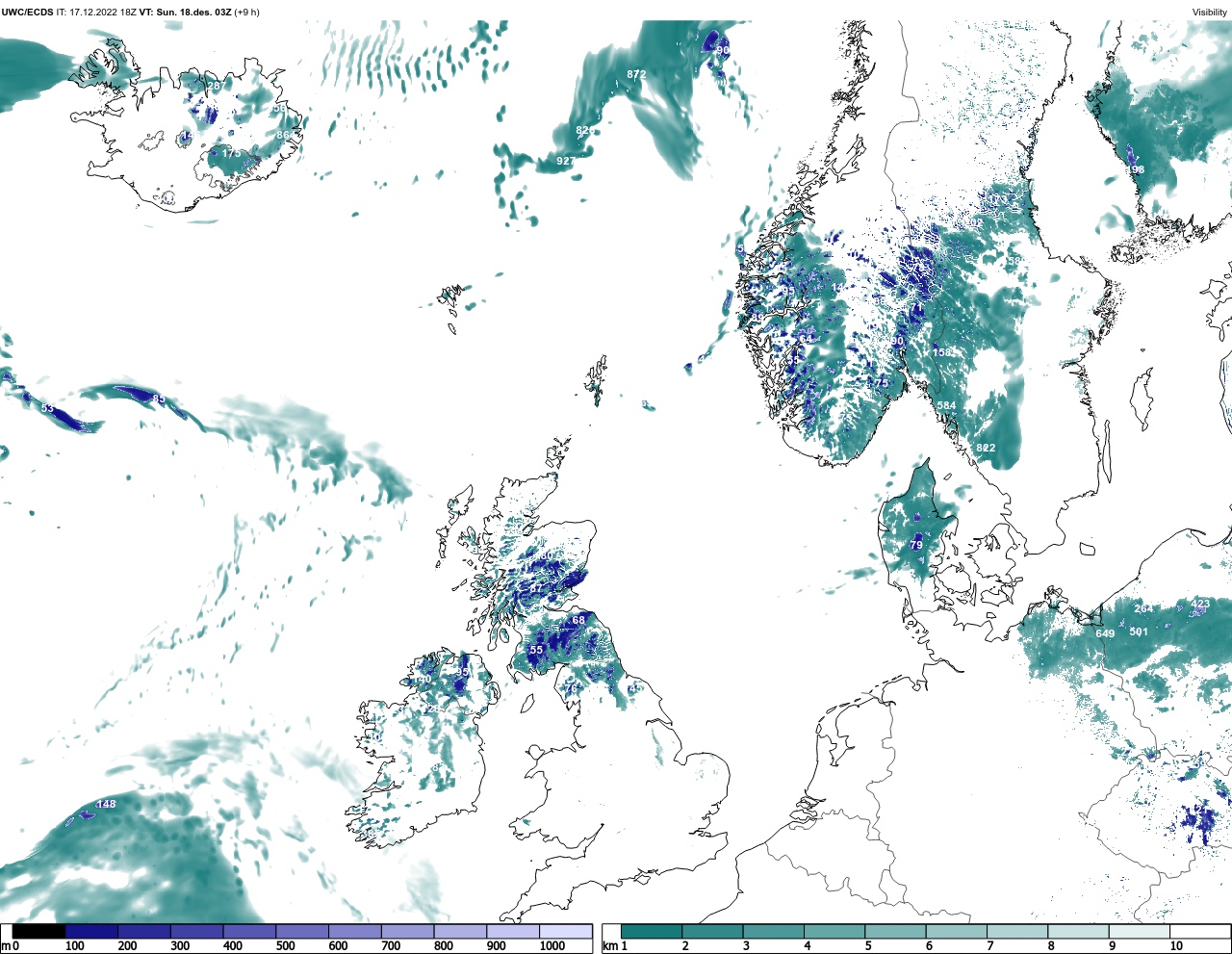Click the "UWC/ECDS" header text
This screenshot has width=1232, height=954.
(x=27, y=13)
